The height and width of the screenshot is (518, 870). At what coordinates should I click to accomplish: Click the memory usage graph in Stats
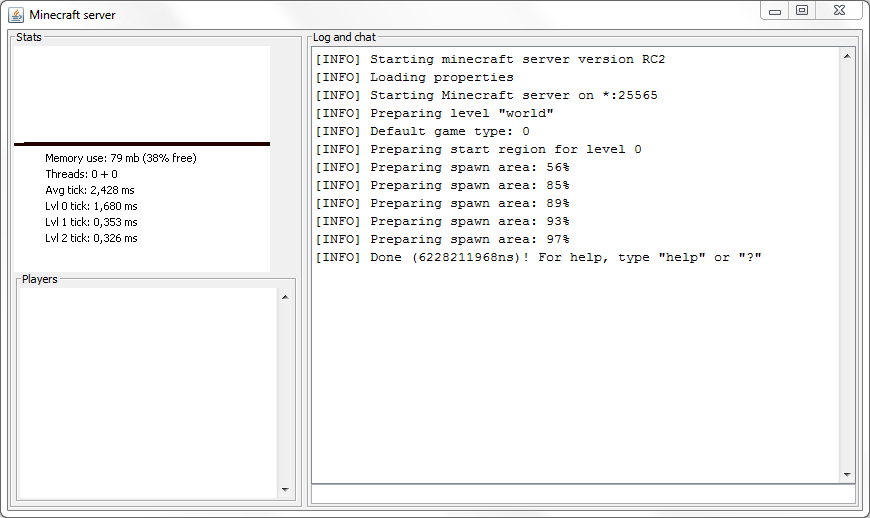[142, 97]
